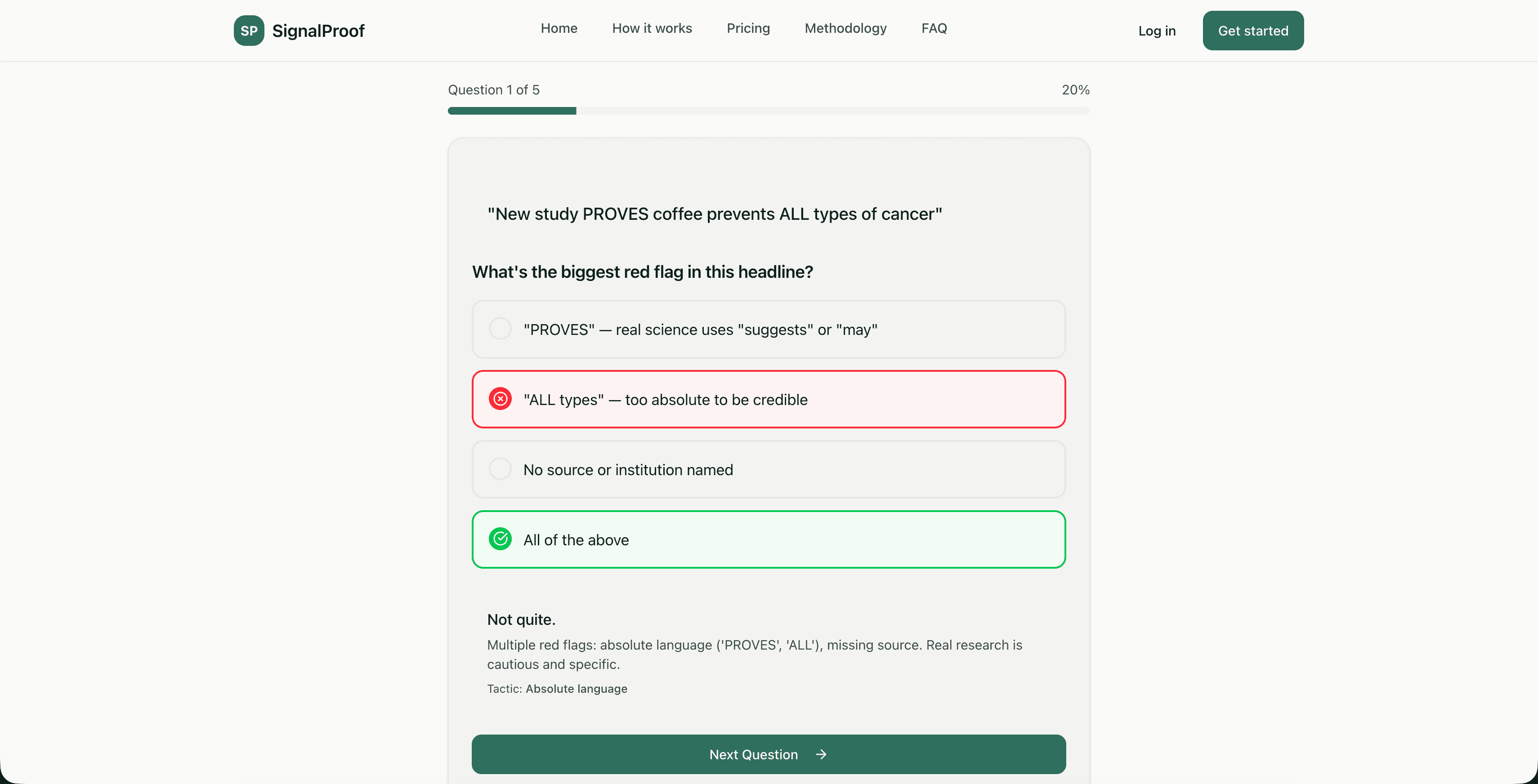Click the arrow icon inside Next Question button
Screen dimensions: 1538x784
(x=820, y=754)
